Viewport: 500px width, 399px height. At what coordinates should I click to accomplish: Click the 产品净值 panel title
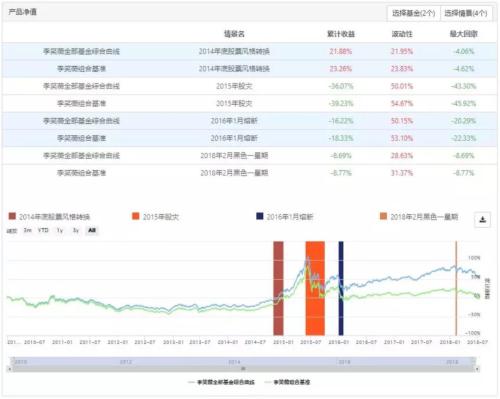pos(22,12)
